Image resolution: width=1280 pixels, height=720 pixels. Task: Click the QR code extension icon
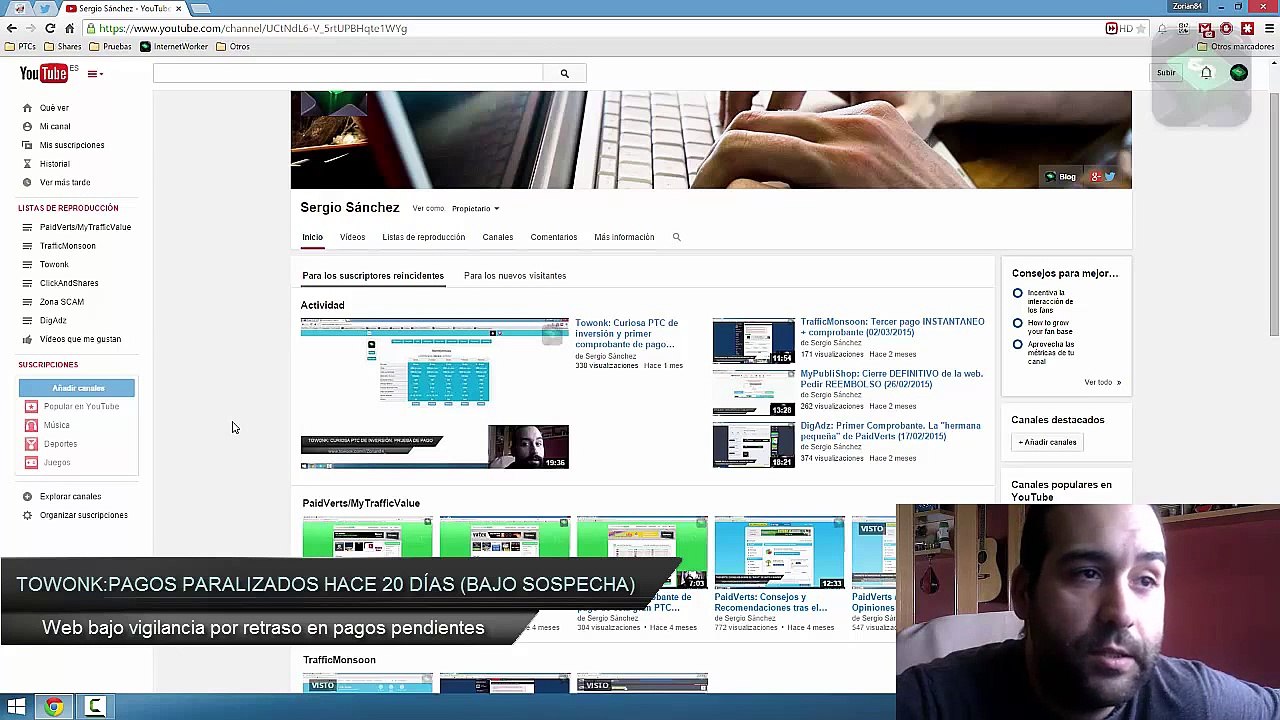tap(1184, 28)
